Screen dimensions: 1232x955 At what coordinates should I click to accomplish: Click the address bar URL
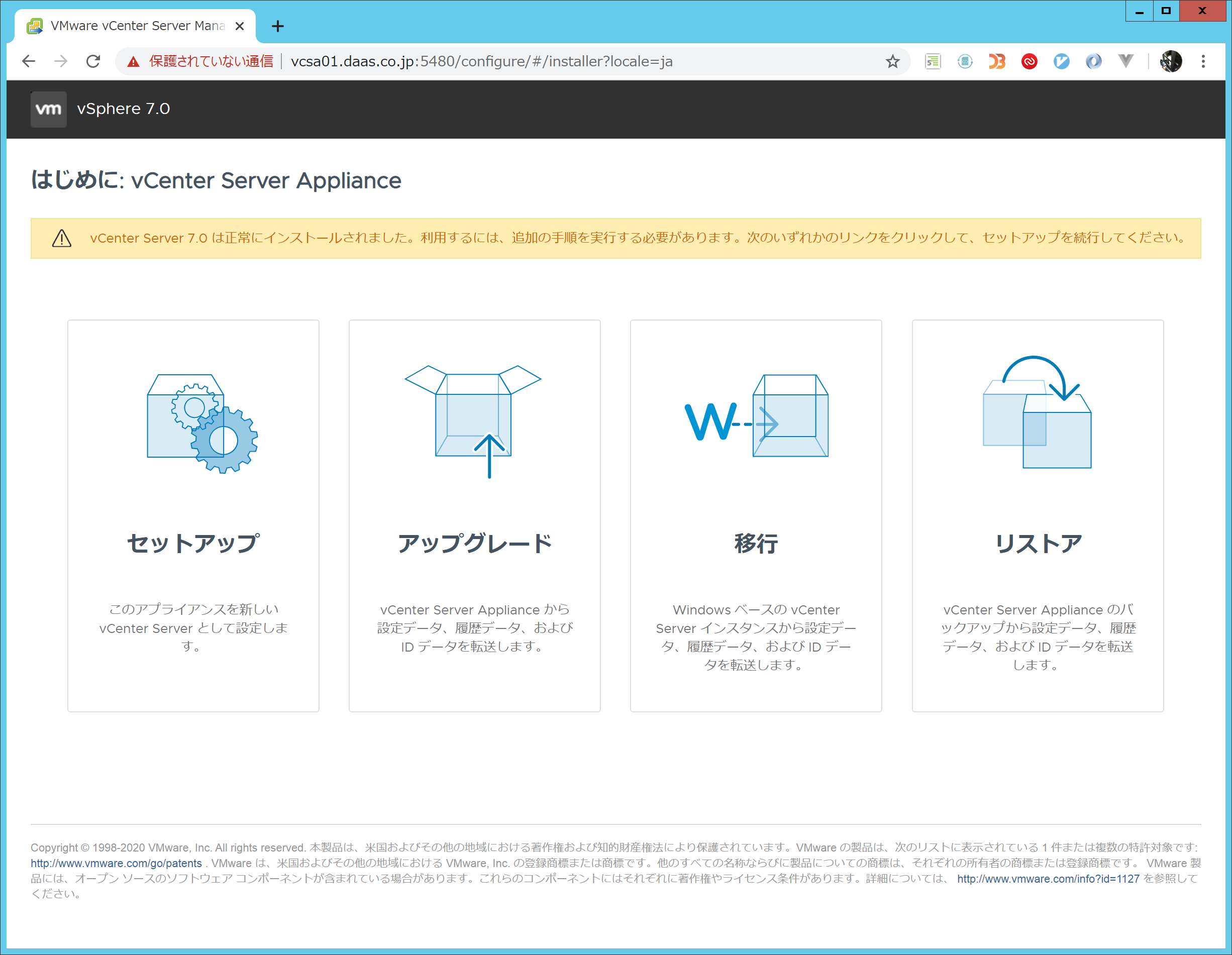[x=481, y=61]
